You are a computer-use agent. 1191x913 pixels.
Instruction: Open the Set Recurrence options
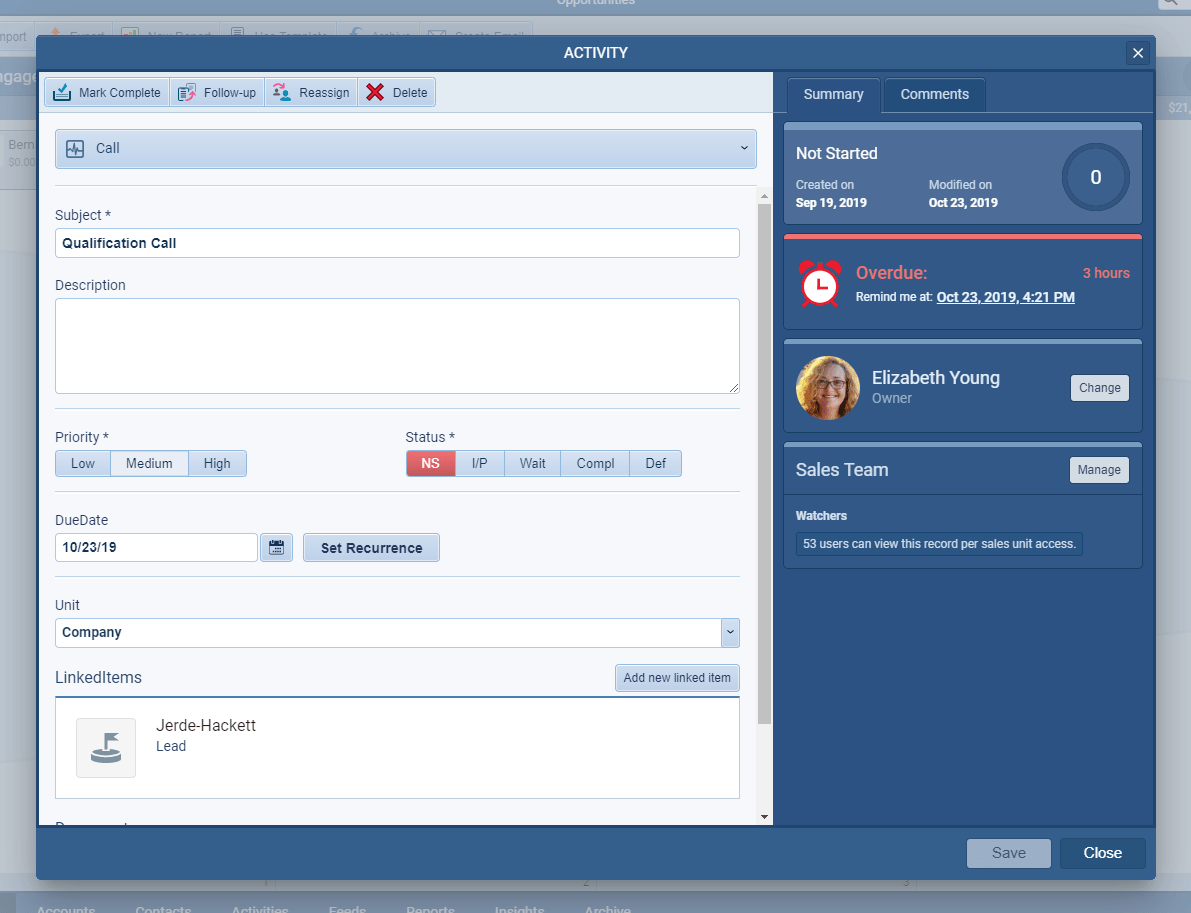(x=371, y=547)
